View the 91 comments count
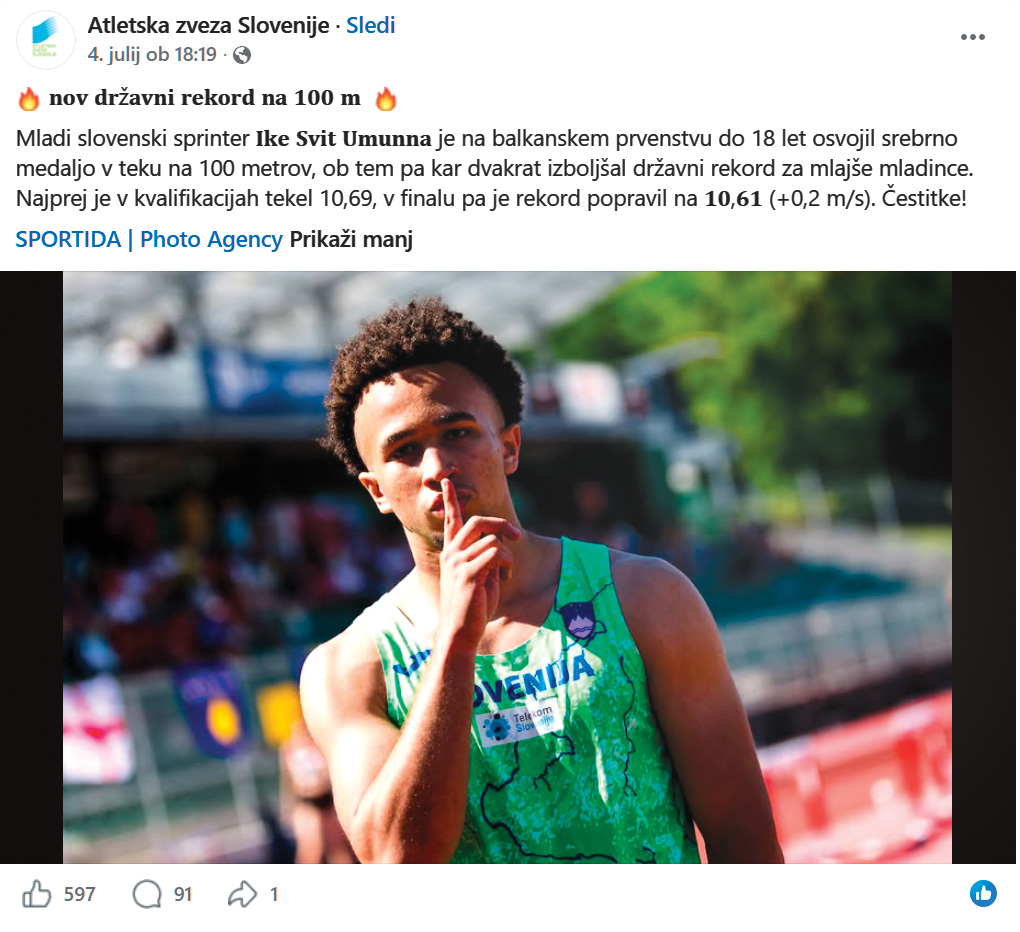Viewport: 1020px width, 932px height. [x=183, y=895]
